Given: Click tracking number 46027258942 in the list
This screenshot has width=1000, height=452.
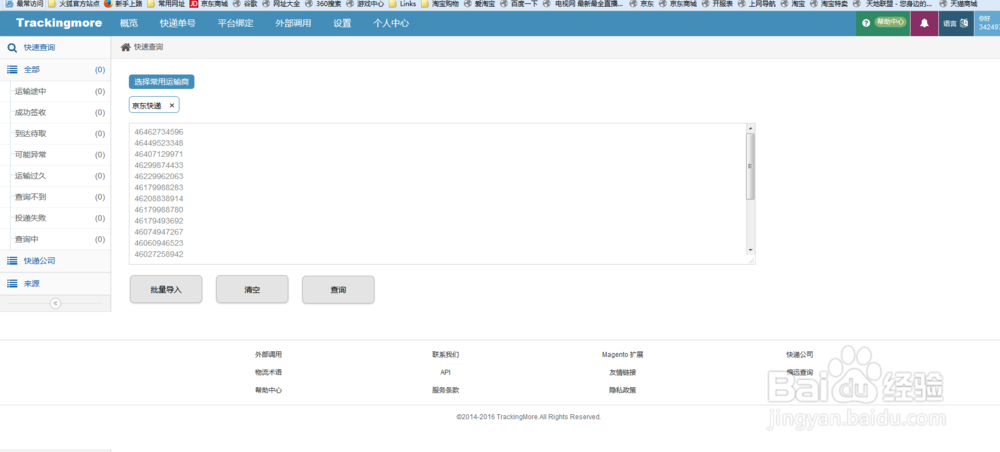Looking at the screenshot, I should click(x=159, y=254).
